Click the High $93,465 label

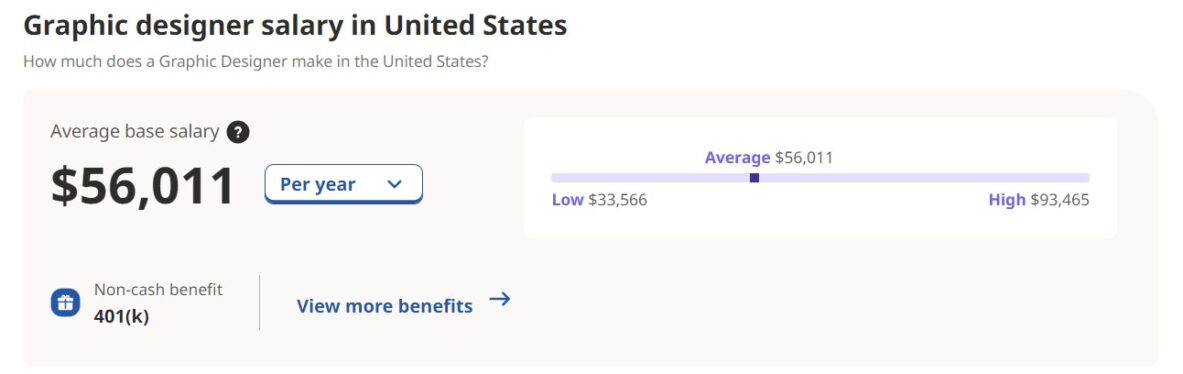(1039, 201)
